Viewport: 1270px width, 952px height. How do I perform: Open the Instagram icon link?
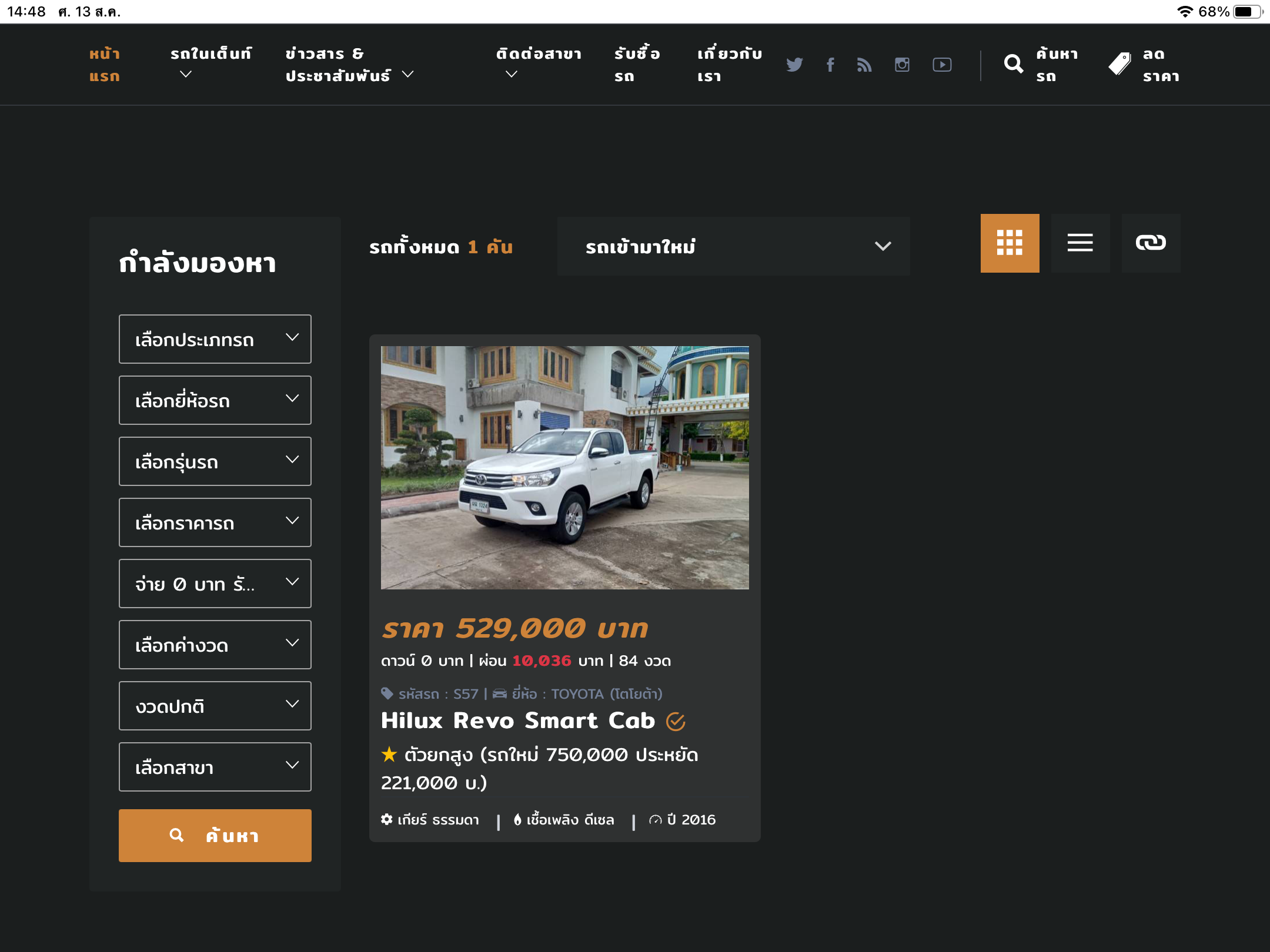pyautogui.click(x=902, y=65)
